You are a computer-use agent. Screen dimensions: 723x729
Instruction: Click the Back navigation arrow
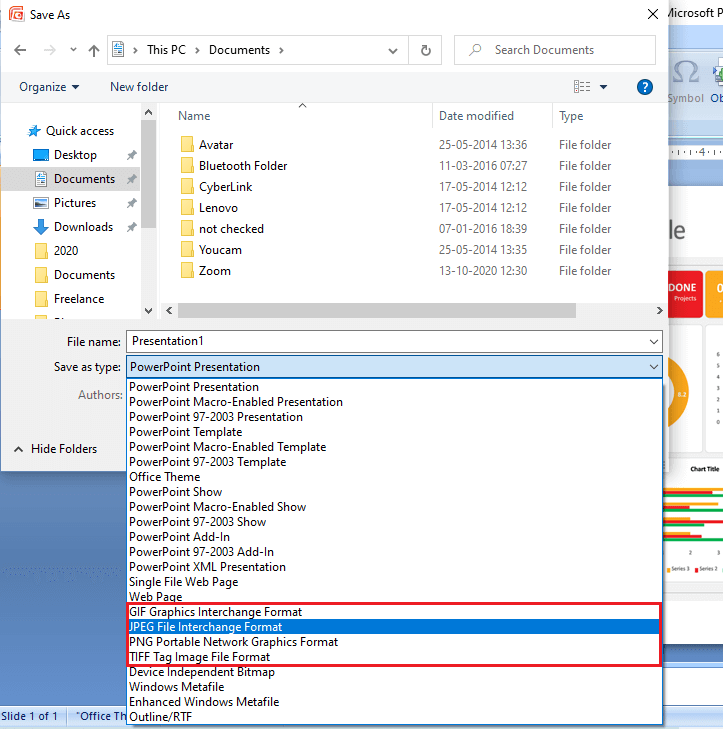pyautogui.click(x=20, y=50)
